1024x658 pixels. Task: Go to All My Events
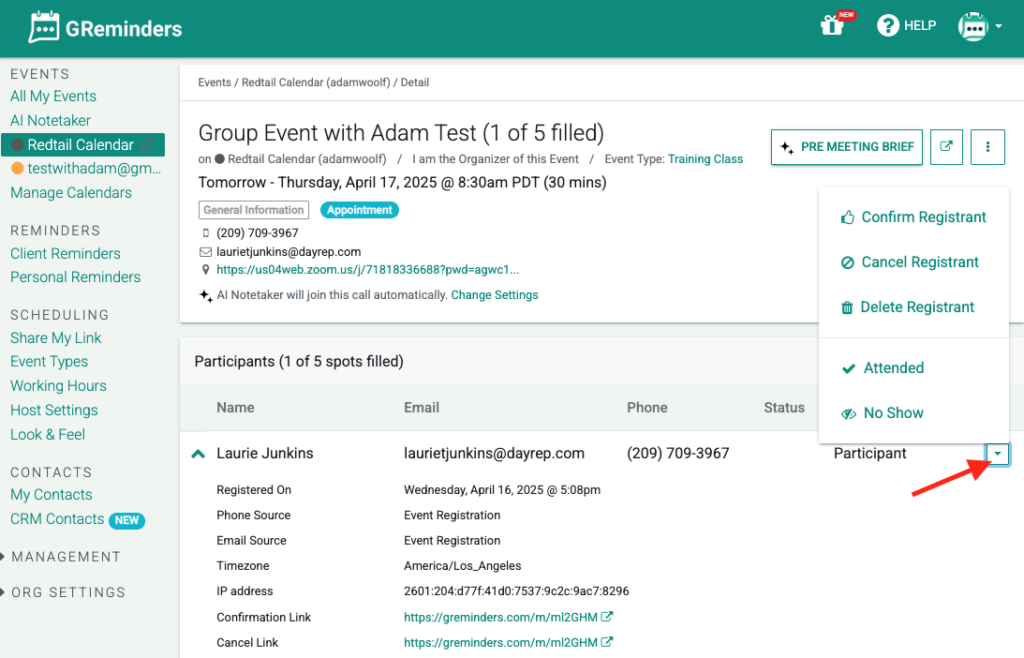(x=54, y=96)
